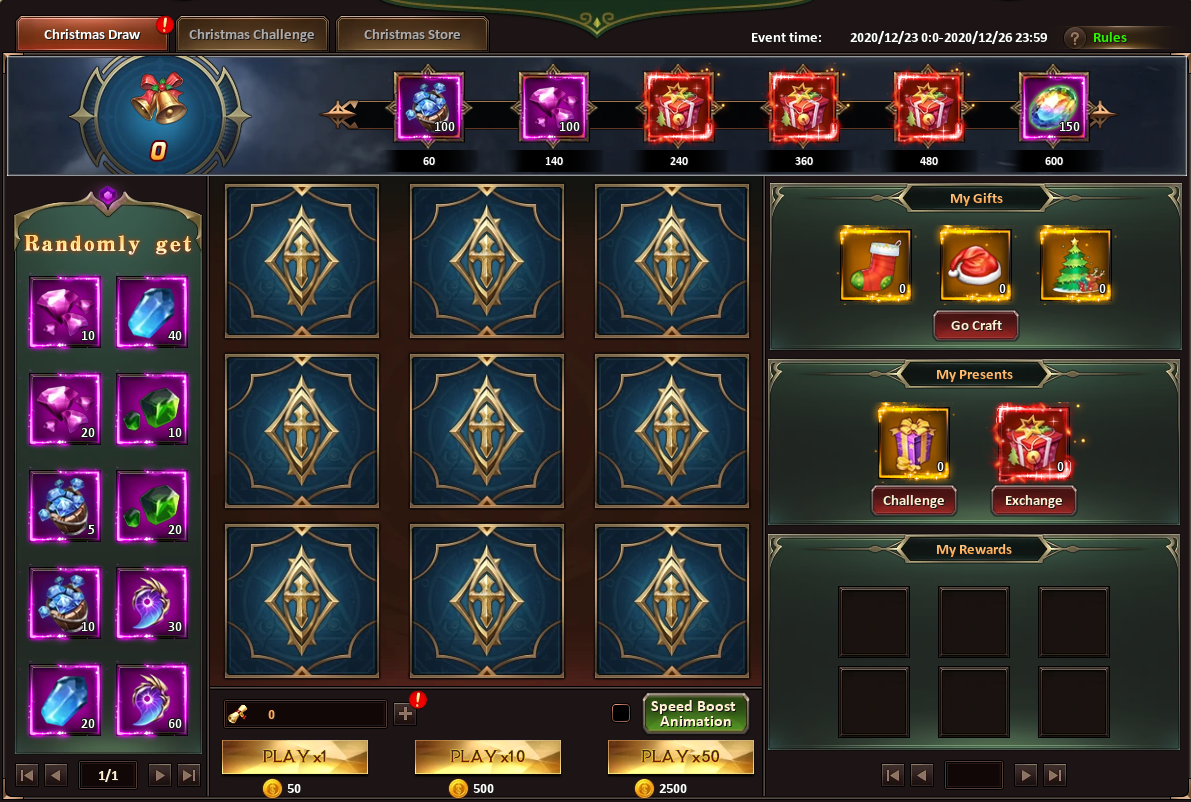
Task: Click the Christmas stocking gift icon
Action: [x=876, y=265]
